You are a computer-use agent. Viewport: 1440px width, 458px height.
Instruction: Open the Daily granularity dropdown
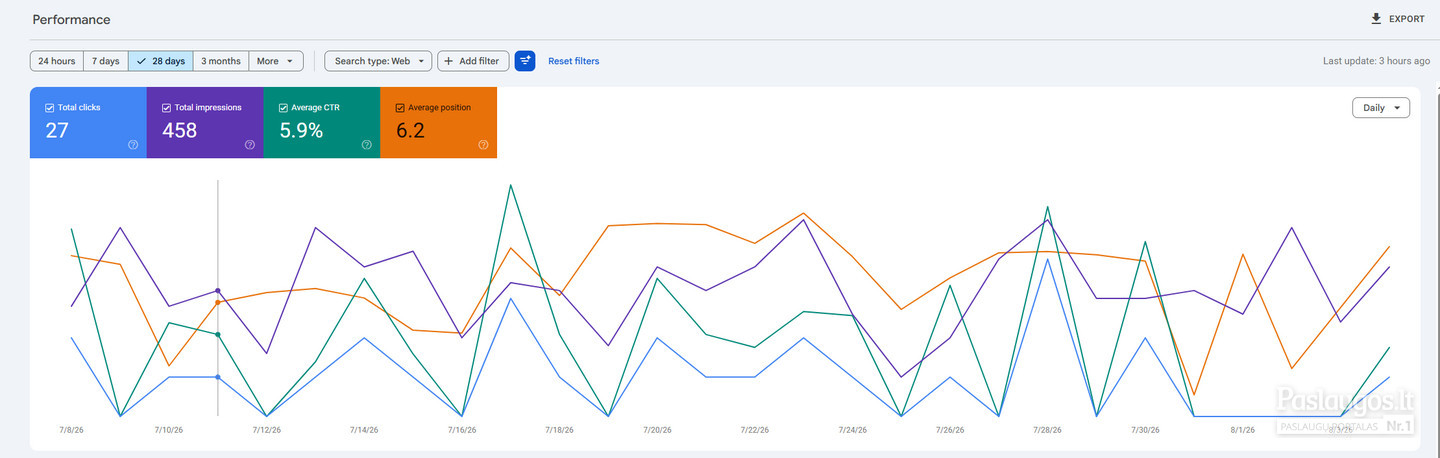point(1381,107)
